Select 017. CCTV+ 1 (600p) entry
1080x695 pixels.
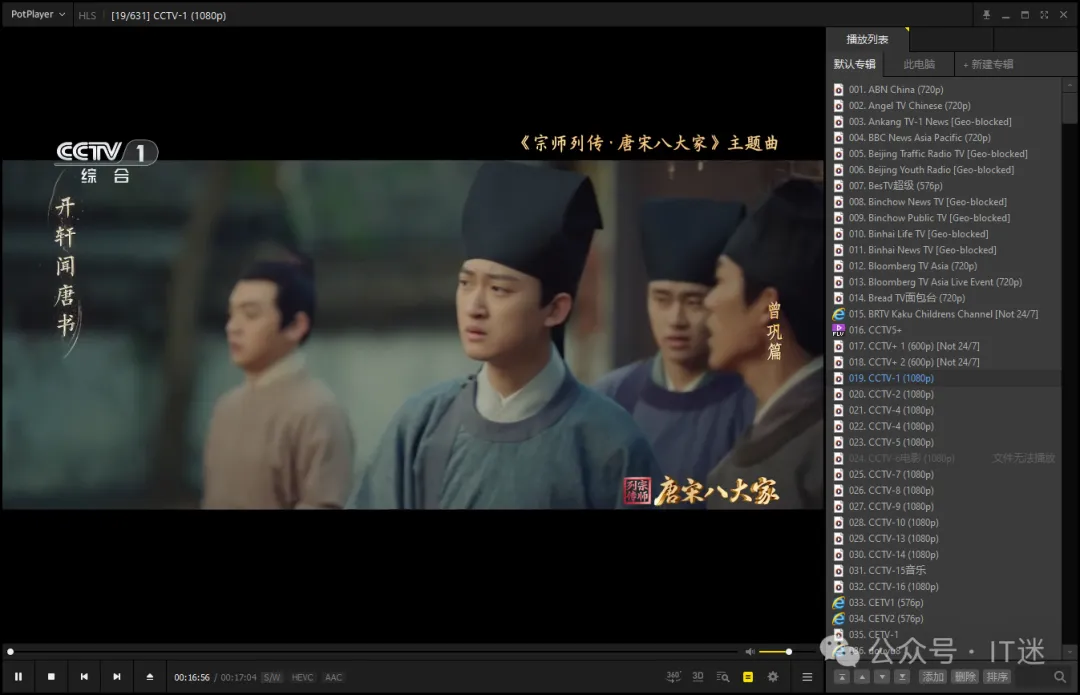pos(945,346)
